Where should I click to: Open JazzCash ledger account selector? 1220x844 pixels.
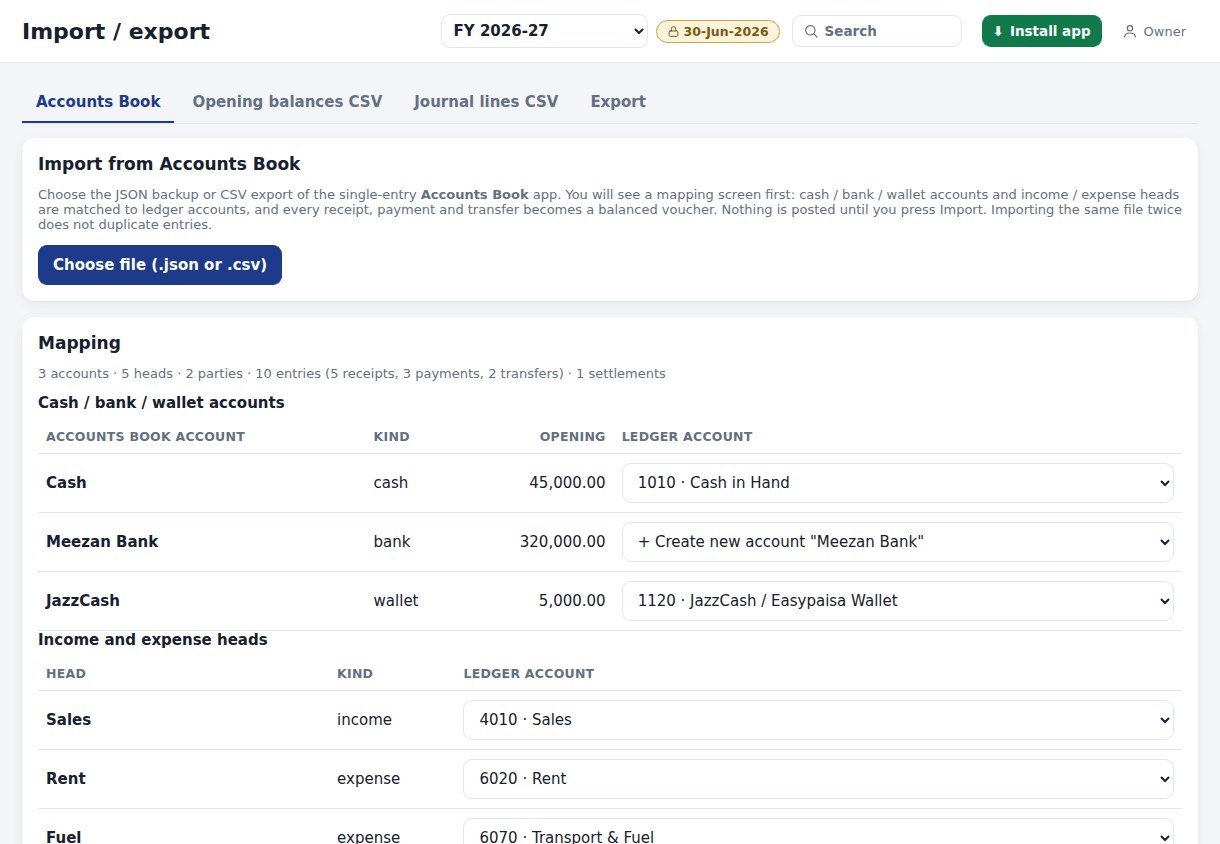coord(898,600)
